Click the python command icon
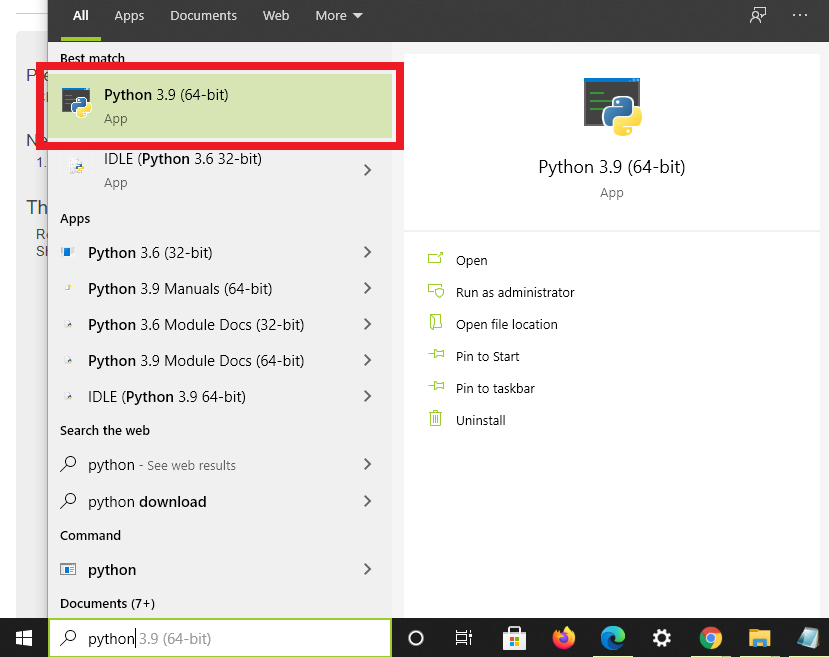829x657 pixels. coord(68,569)
